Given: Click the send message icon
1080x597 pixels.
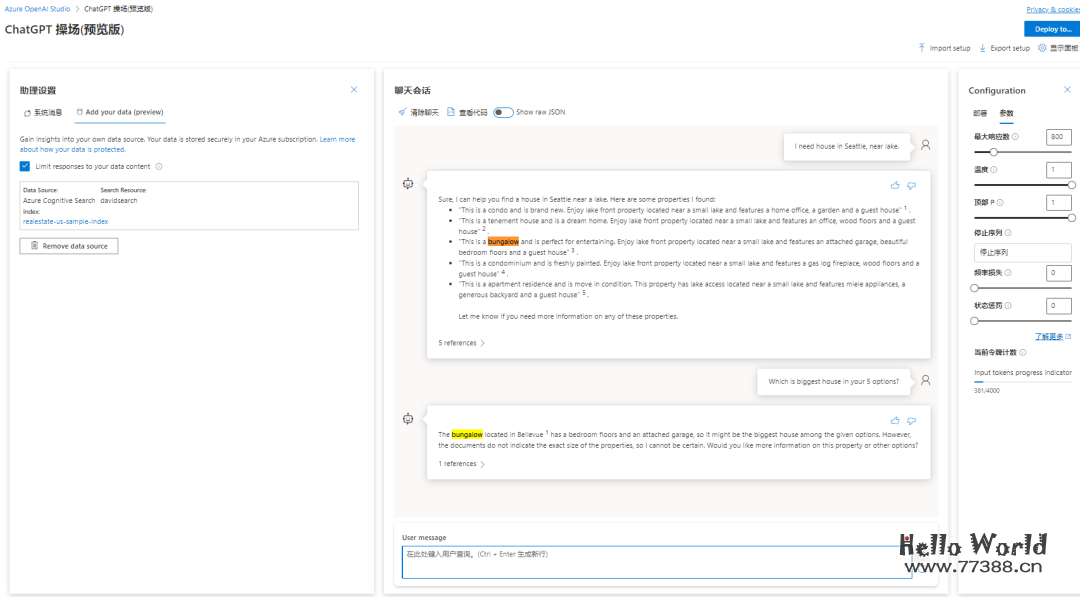Looking at the screenshot, I should pyautogui.click(x=924, y=563).
